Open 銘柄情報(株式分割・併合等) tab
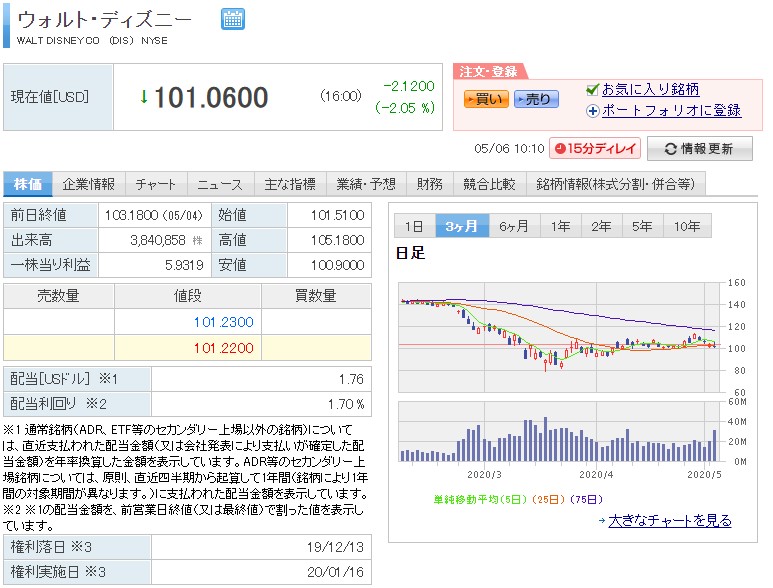The height and width of the screenshot is (588, 773). pos(616,184)
